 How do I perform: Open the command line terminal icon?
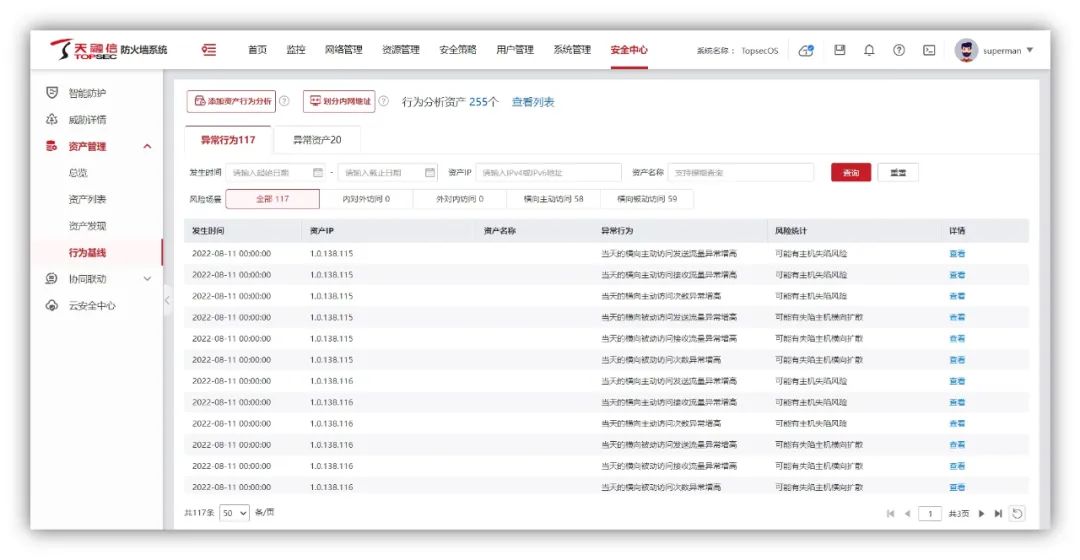click(x=929, y=50)
